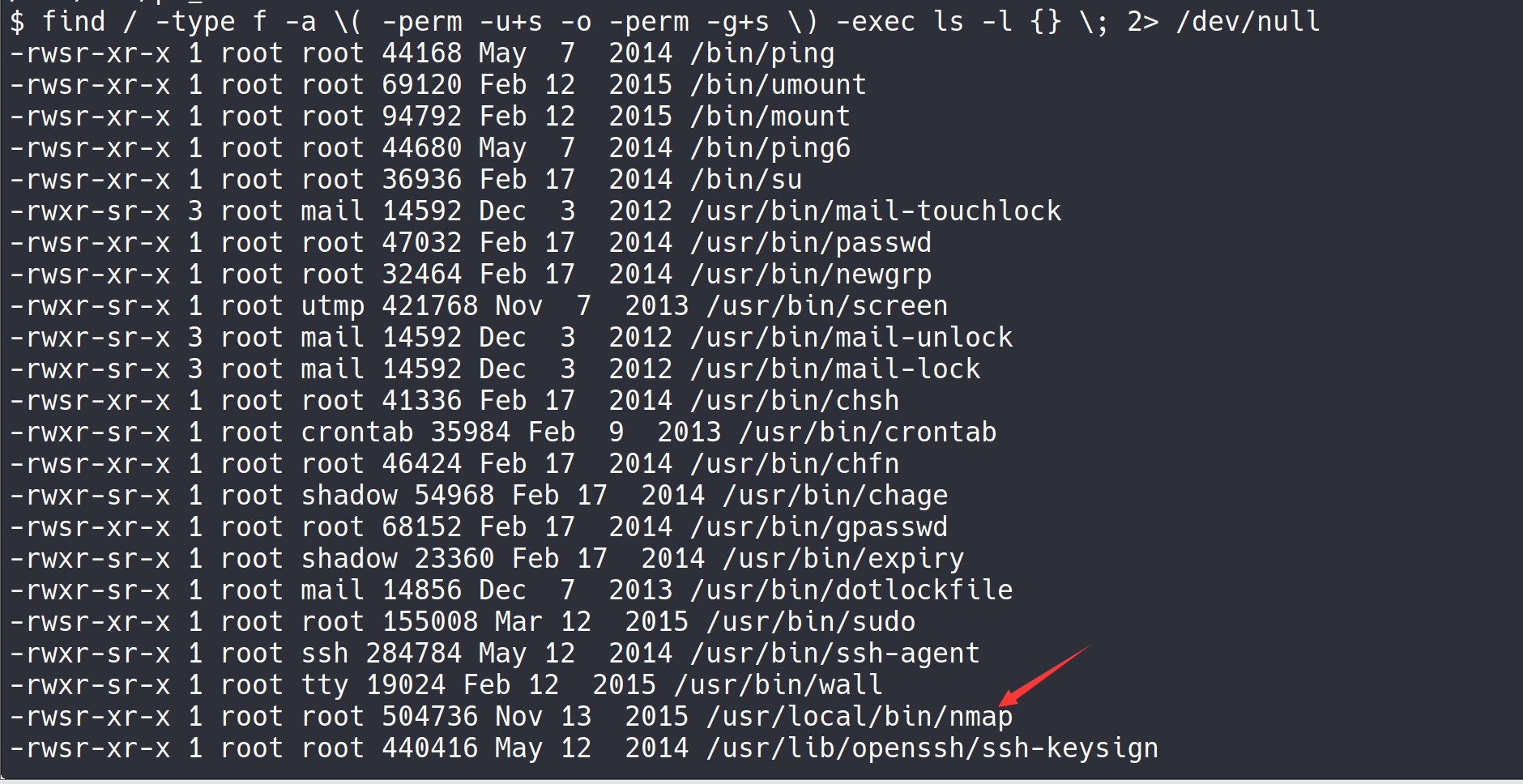Screen dimensions: 1523x784
Task: Click the /usr/bin/sudo path
Action: [x=810, y=622]
